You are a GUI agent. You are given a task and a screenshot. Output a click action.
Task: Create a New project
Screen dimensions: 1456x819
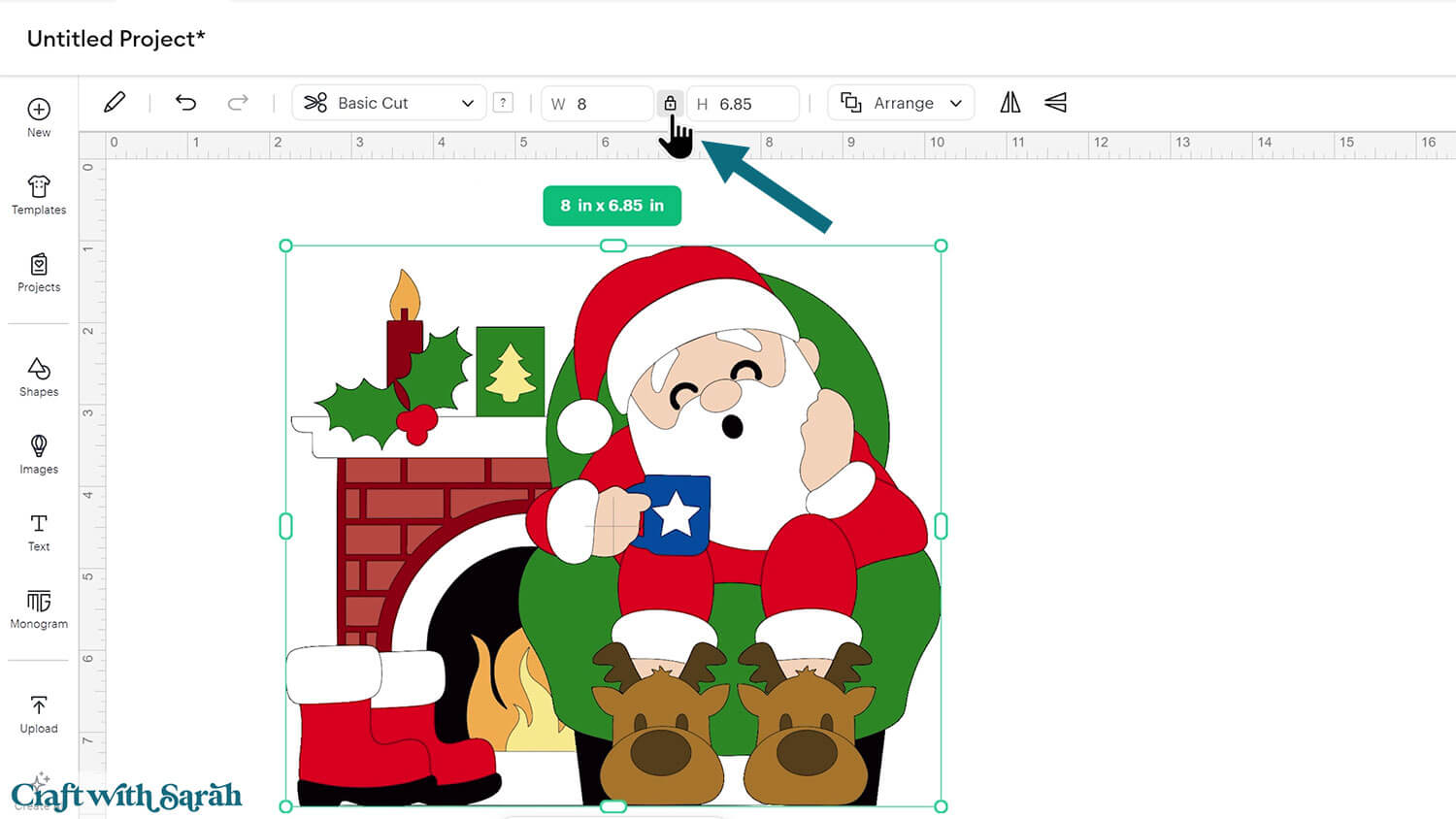(38, 116)
